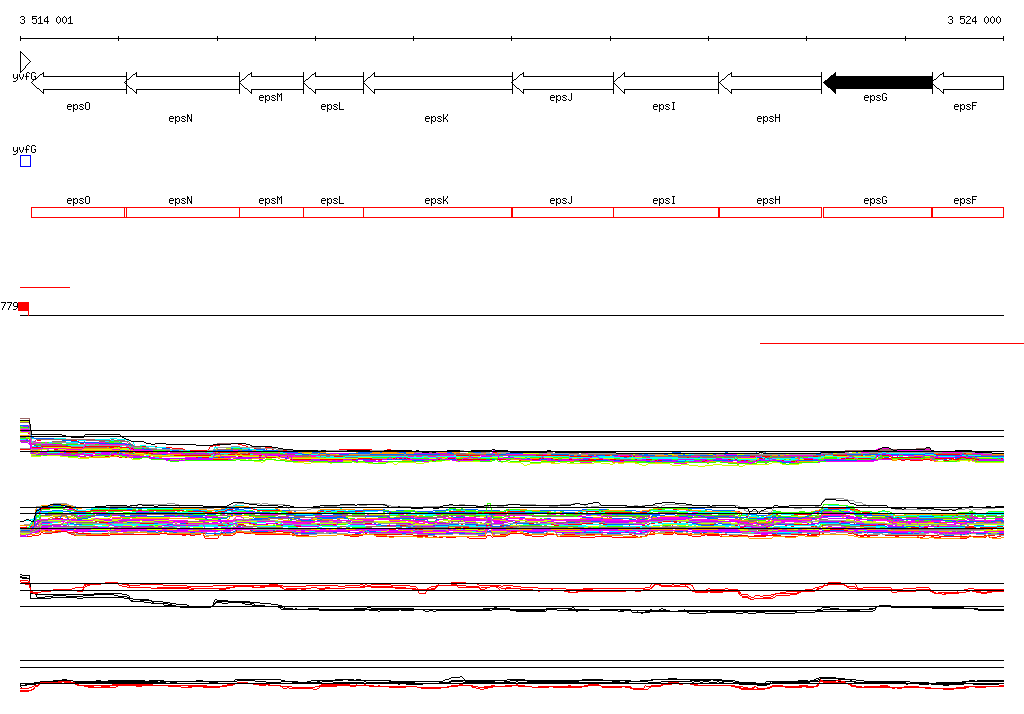Screen dimensions: 1024x714
Task: Click the epsG label under the black arrow
Action: pyautogui.click(x=875, y=97)
